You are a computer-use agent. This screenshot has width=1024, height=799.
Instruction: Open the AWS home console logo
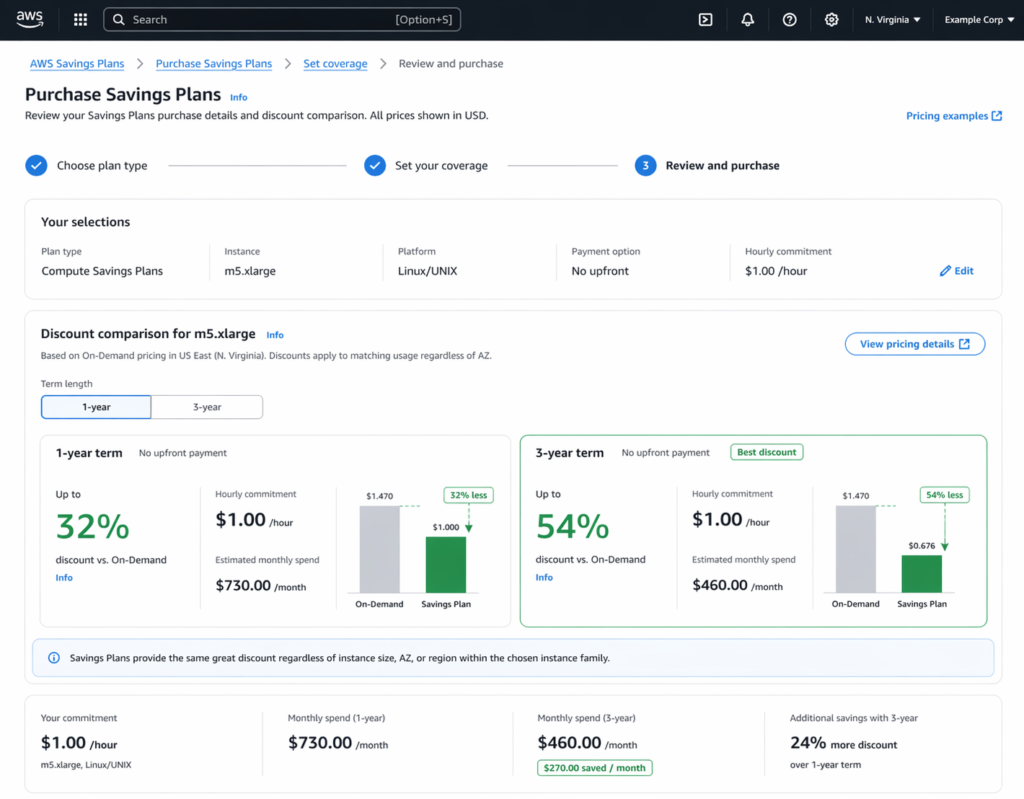tap(29, 18)
